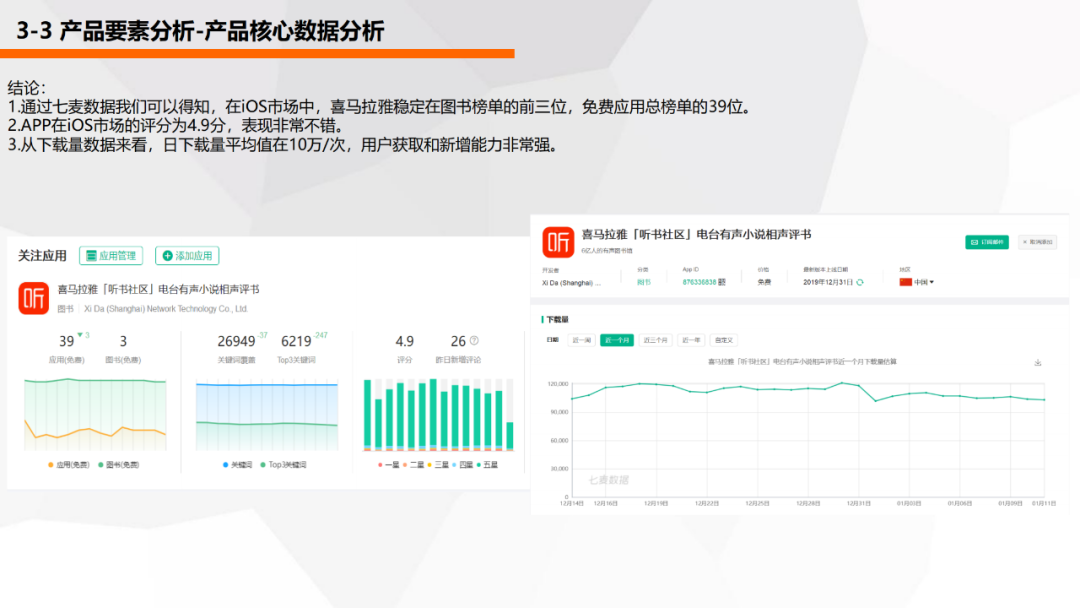Click the star rating bar chart
This screenshot has width=1080, height=608.
click(439, 415)
